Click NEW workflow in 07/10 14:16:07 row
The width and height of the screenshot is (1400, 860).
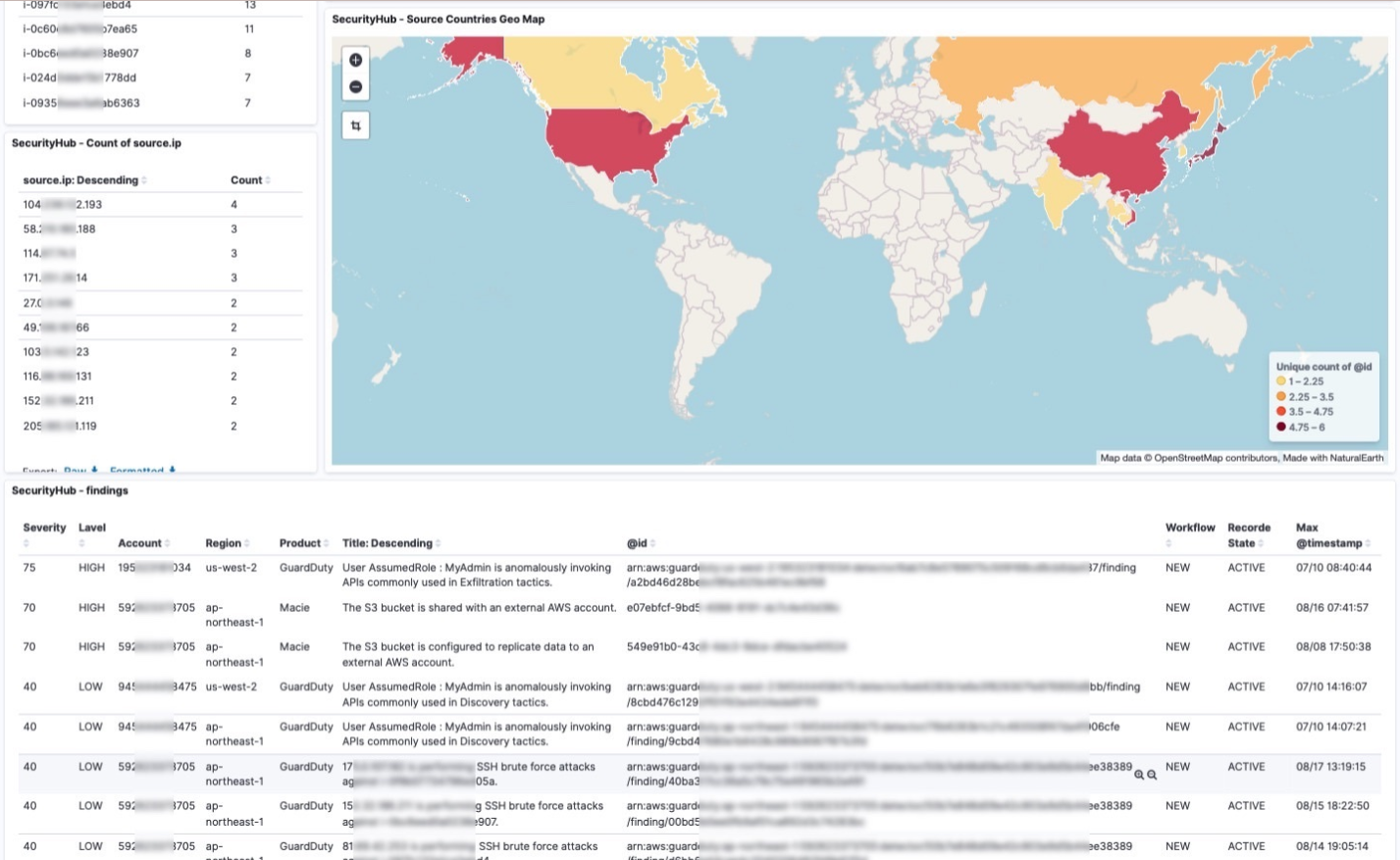(1177, 687)
